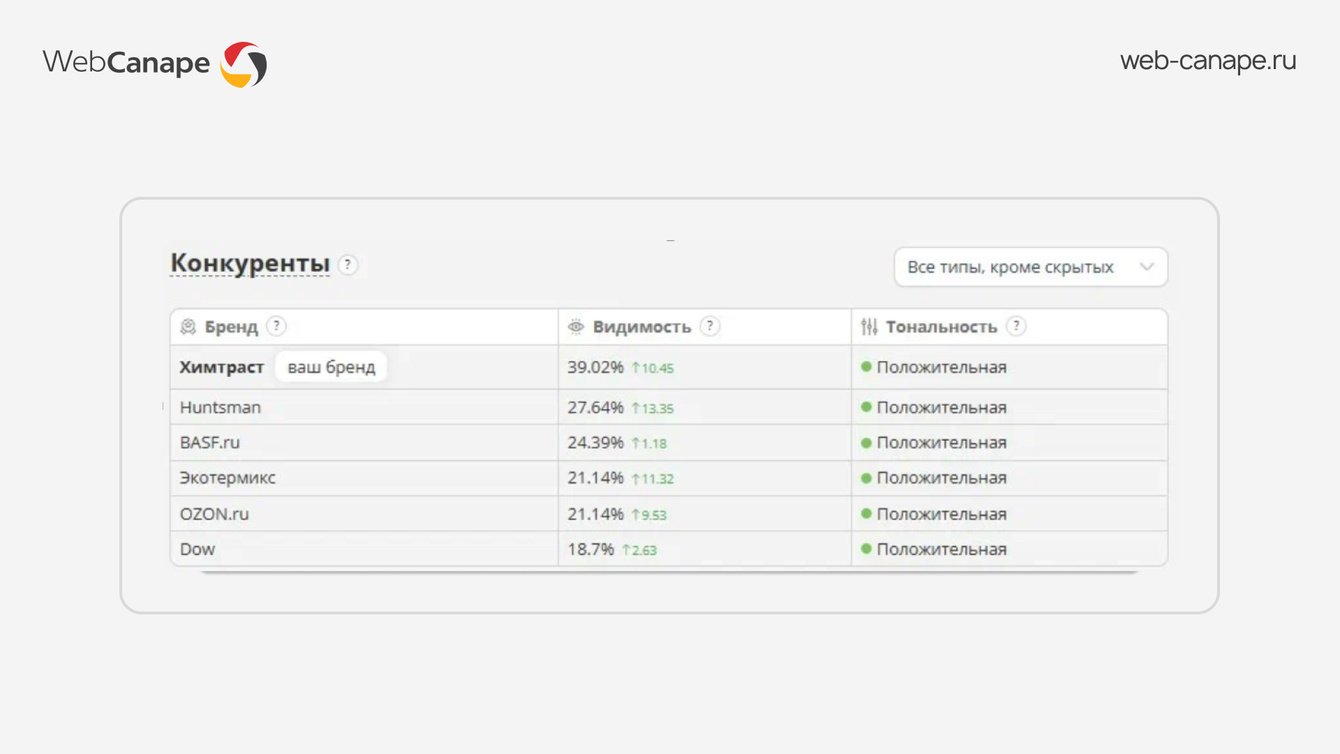Image resolution: width=1340 pixels, height=754 pixels.
Task: Sort table by Бренд column header
Action: [231, 327]
